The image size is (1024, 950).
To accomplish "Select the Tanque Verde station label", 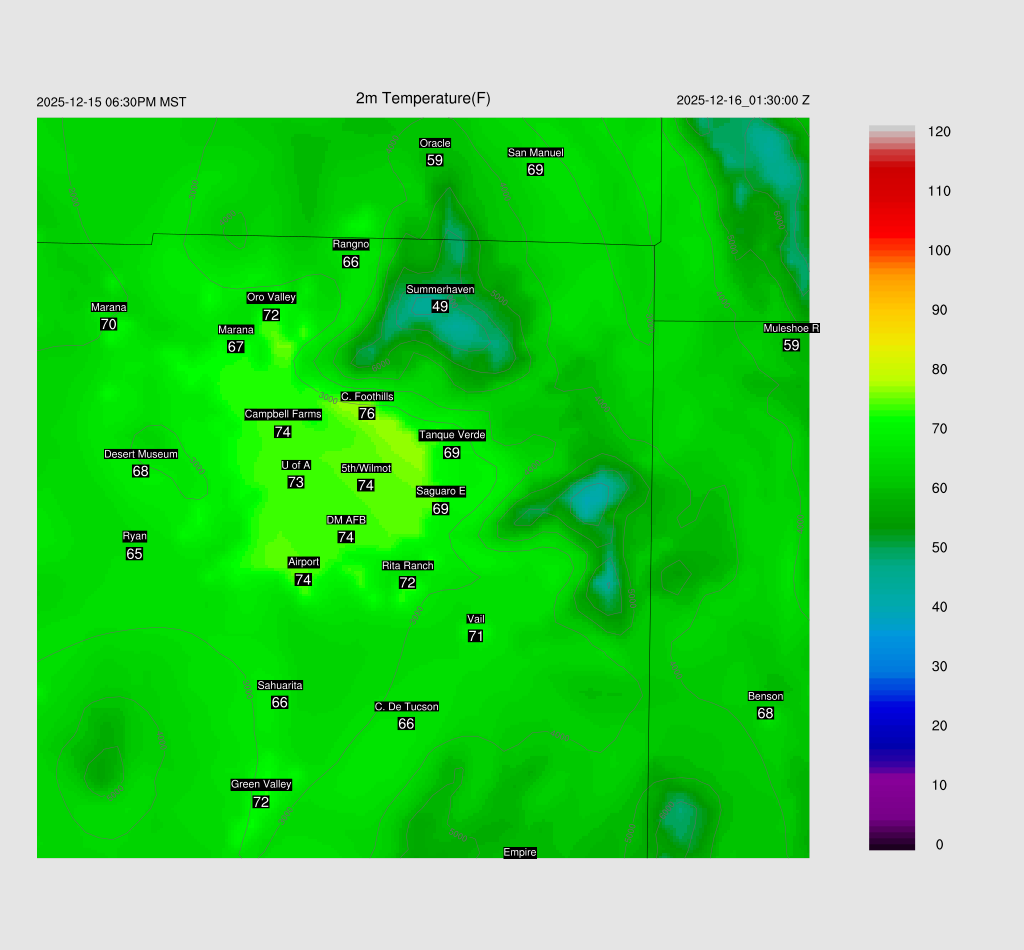I will click(452, 435).
